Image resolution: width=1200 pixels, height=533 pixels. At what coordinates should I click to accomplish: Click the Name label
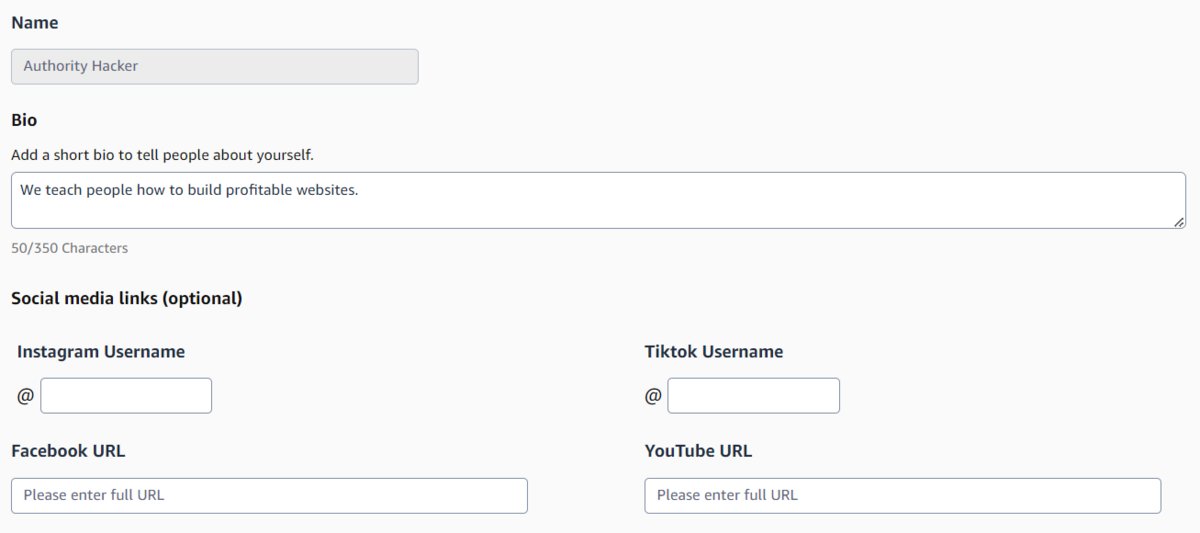35,22
